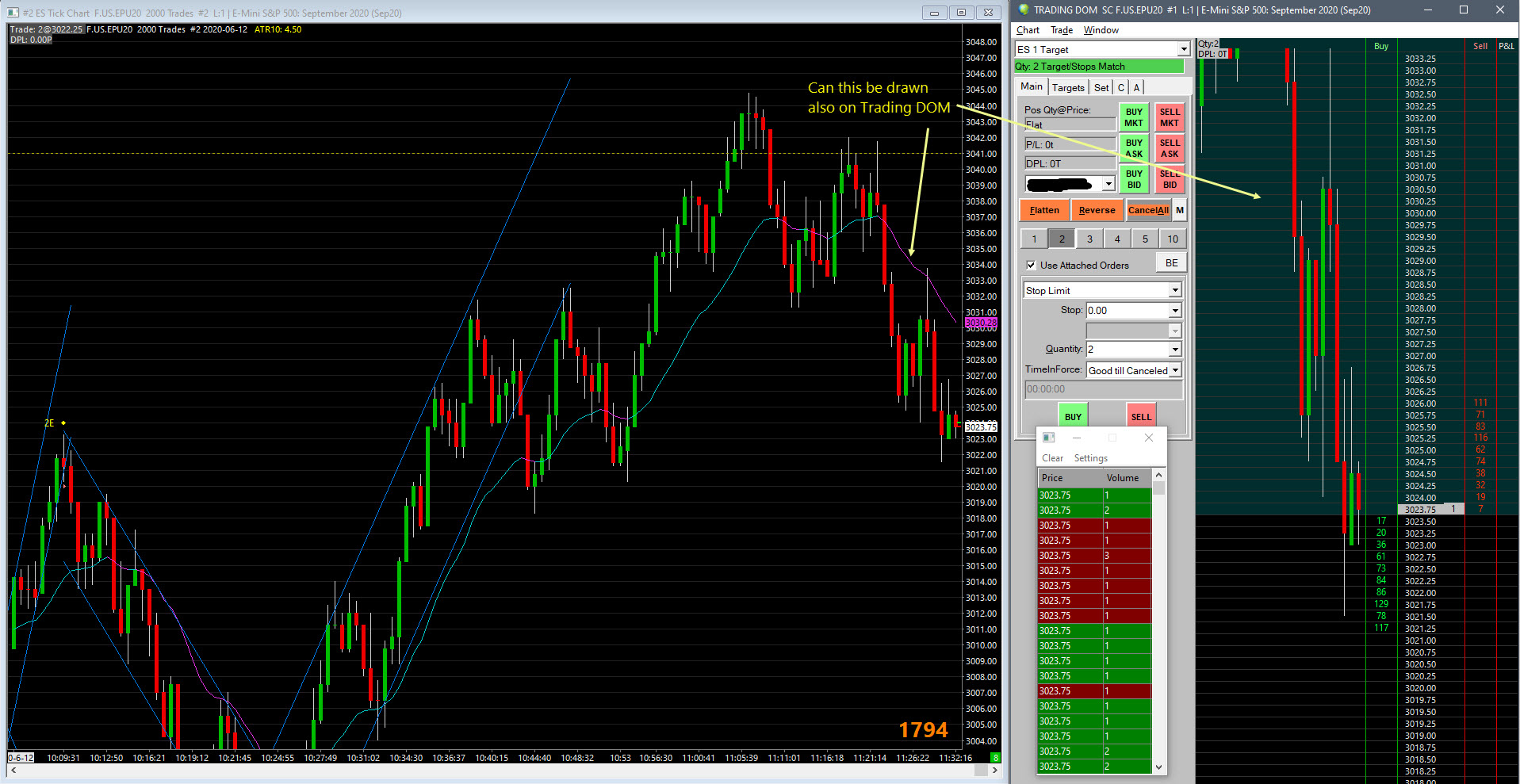Click the BE breakeven button

[1171, 263]
